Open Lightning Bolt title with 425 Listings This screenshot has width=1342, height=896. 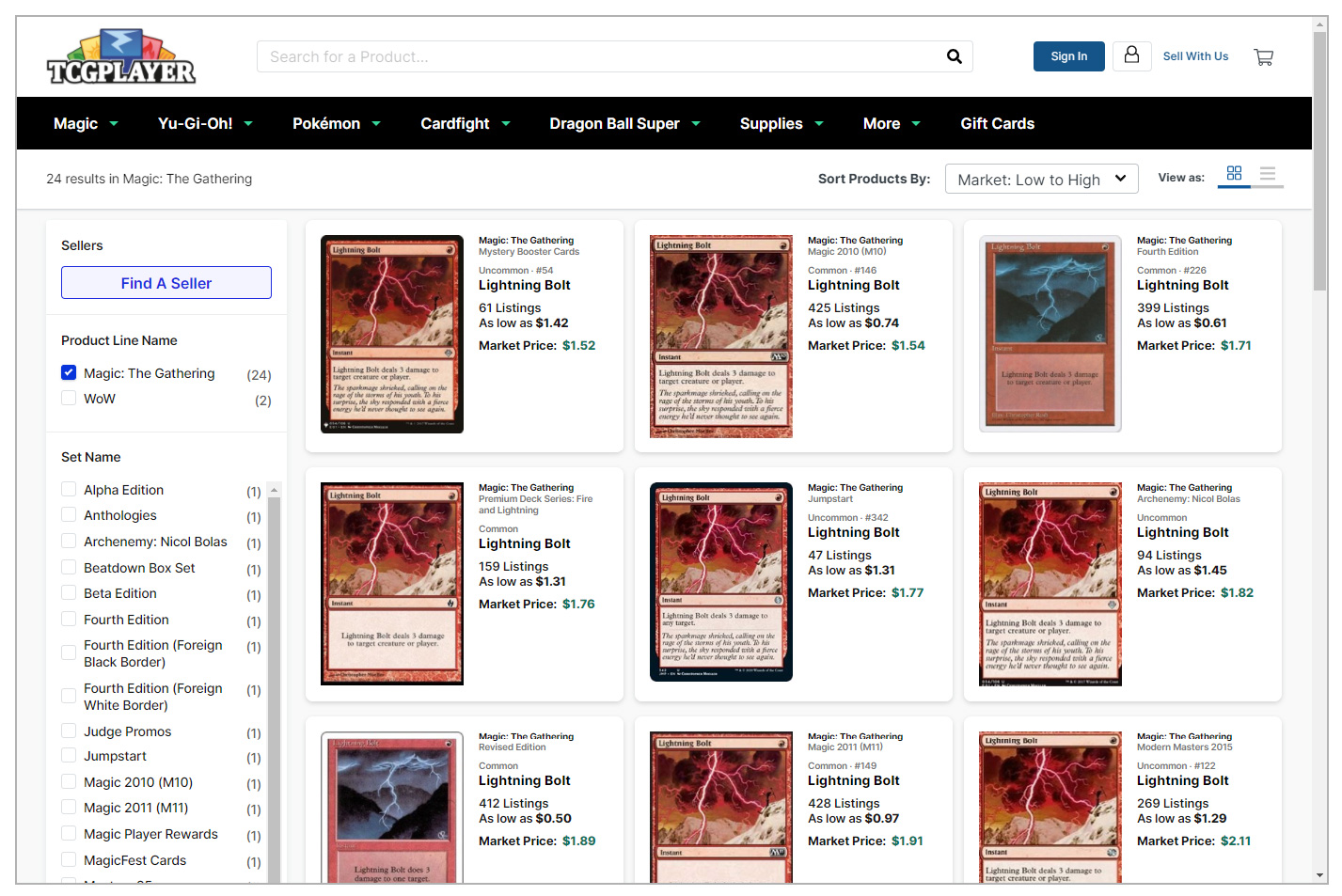(x=854, y=285)
